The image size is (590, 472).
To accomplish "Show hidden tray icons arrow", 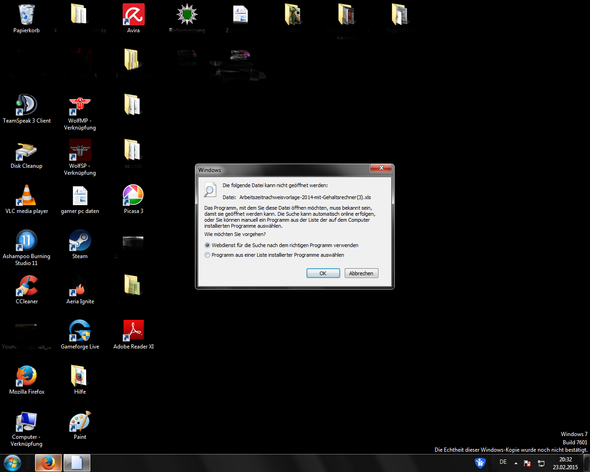I will click(x=516, y=463).
